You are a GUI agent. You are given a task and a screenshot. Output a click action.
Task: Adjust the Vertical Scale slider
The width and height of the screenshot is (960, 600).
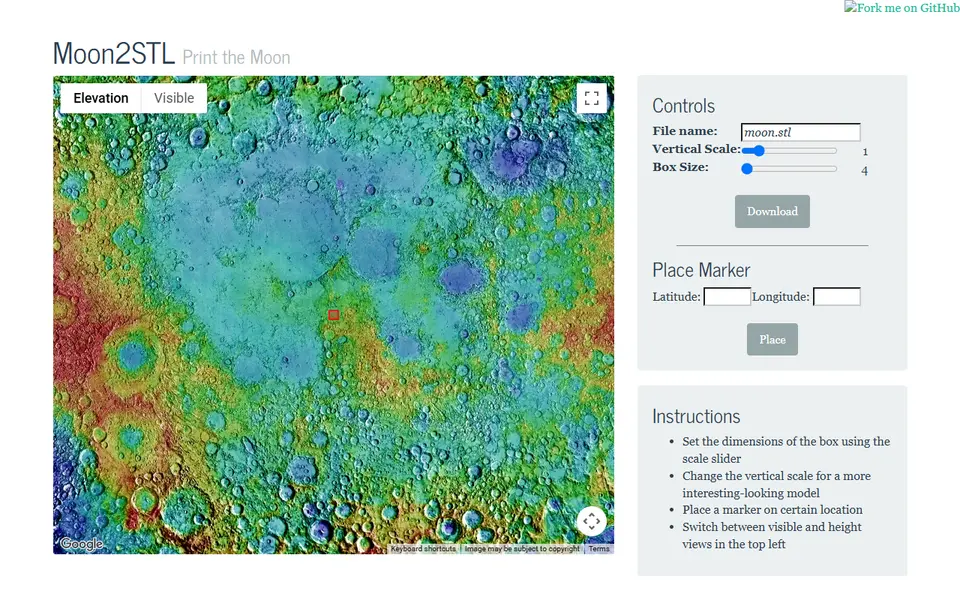789,151
